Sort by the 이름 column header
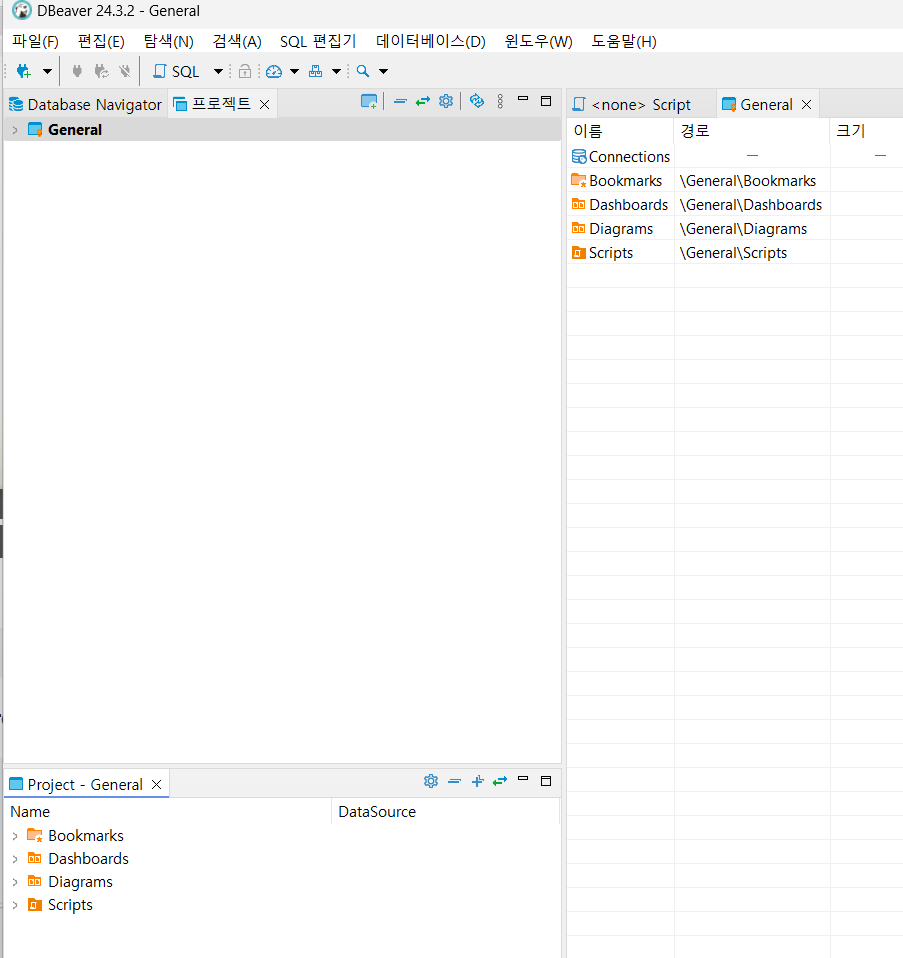 620,131
